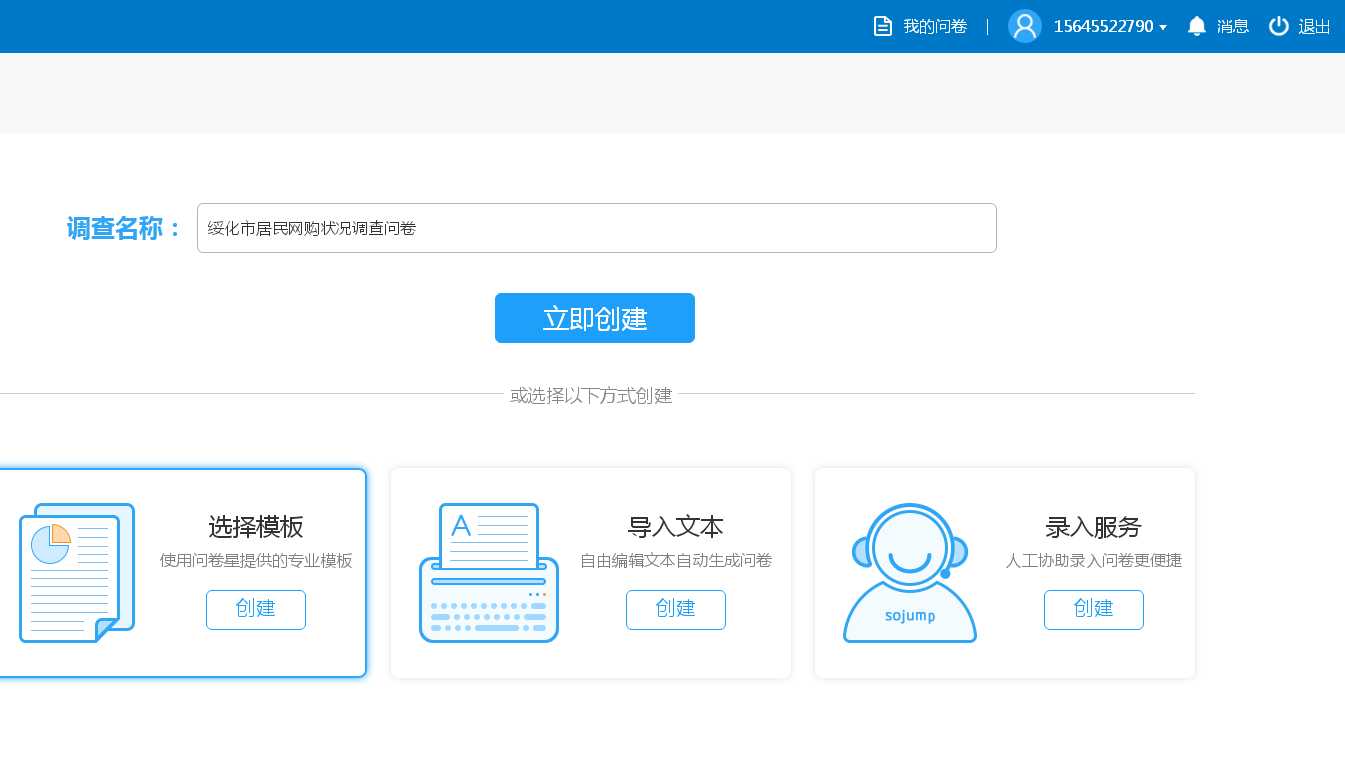Click 创建 button under 选择模板

[x=256, y=610]
